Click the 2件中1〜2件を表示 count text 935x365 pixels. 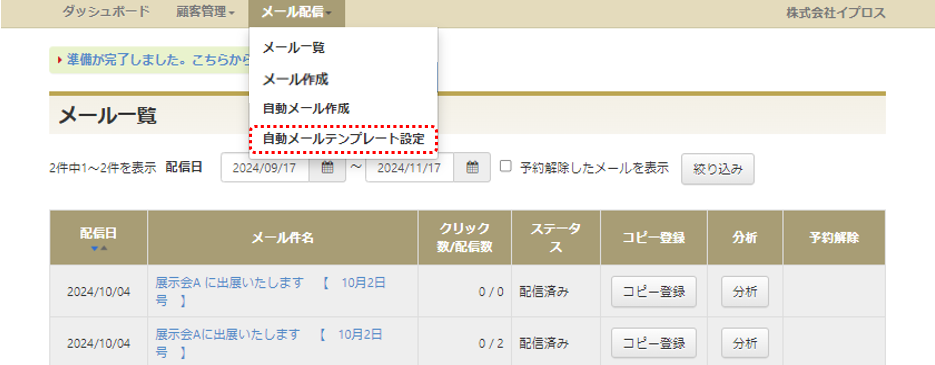103,168
